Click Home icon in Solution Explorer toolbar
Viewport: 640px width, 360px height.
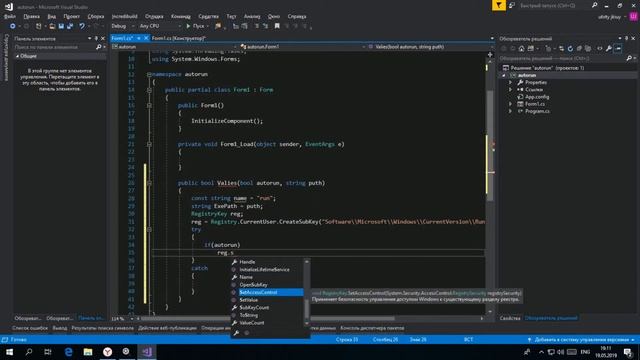coord(521,49)
